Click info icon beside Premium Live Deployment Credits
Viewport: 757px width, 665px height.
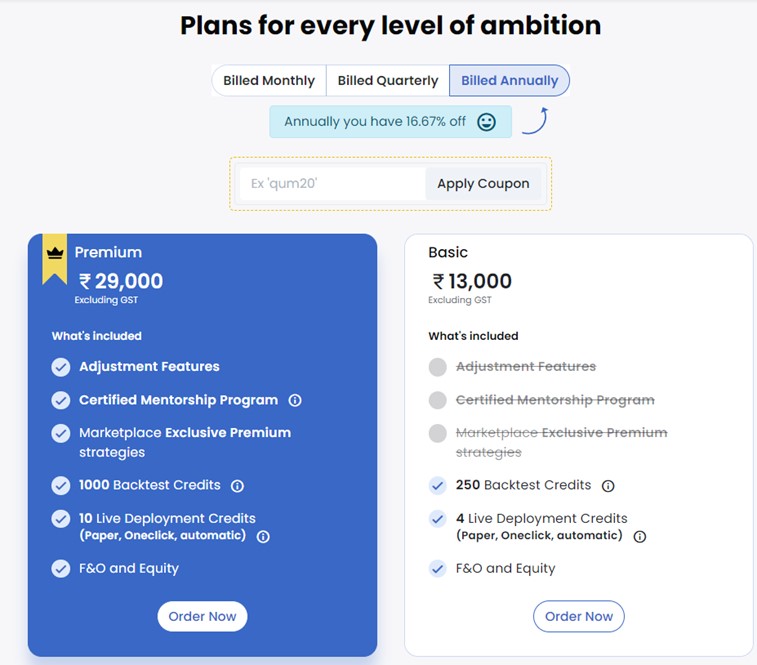(x=263, y=536)
